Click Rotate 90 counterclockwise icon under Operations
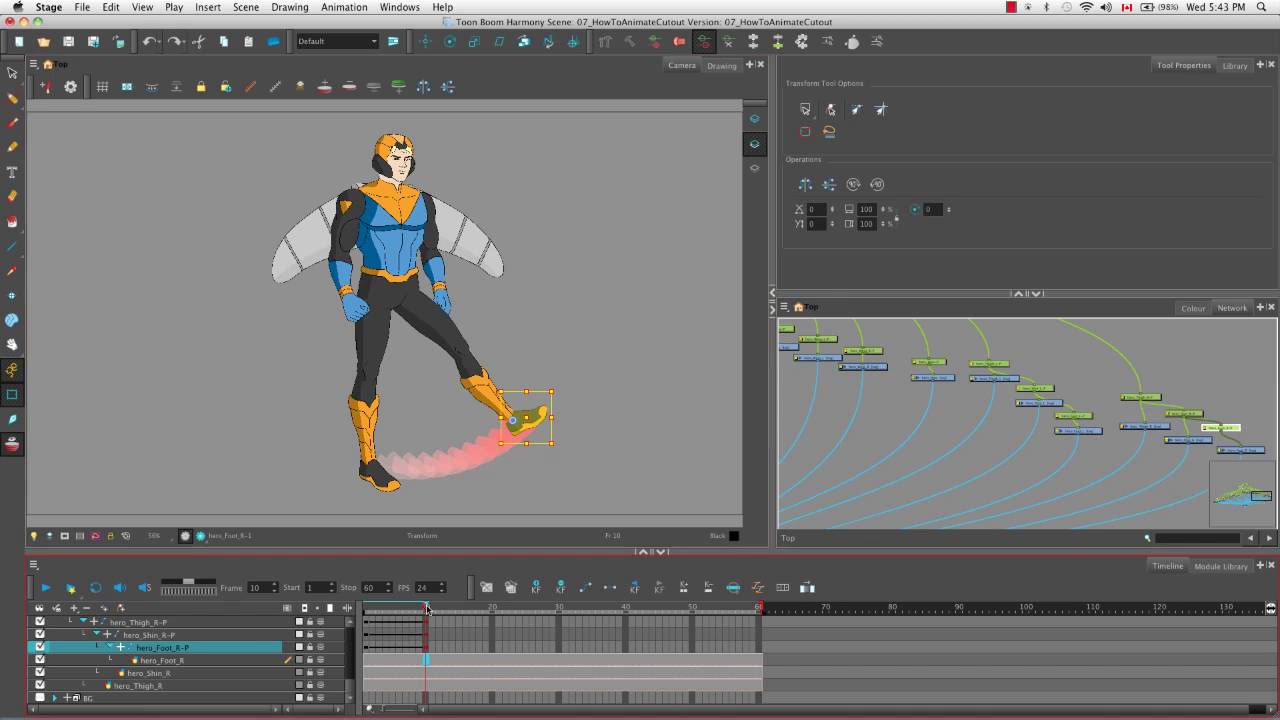 click(x=877, y=184)
